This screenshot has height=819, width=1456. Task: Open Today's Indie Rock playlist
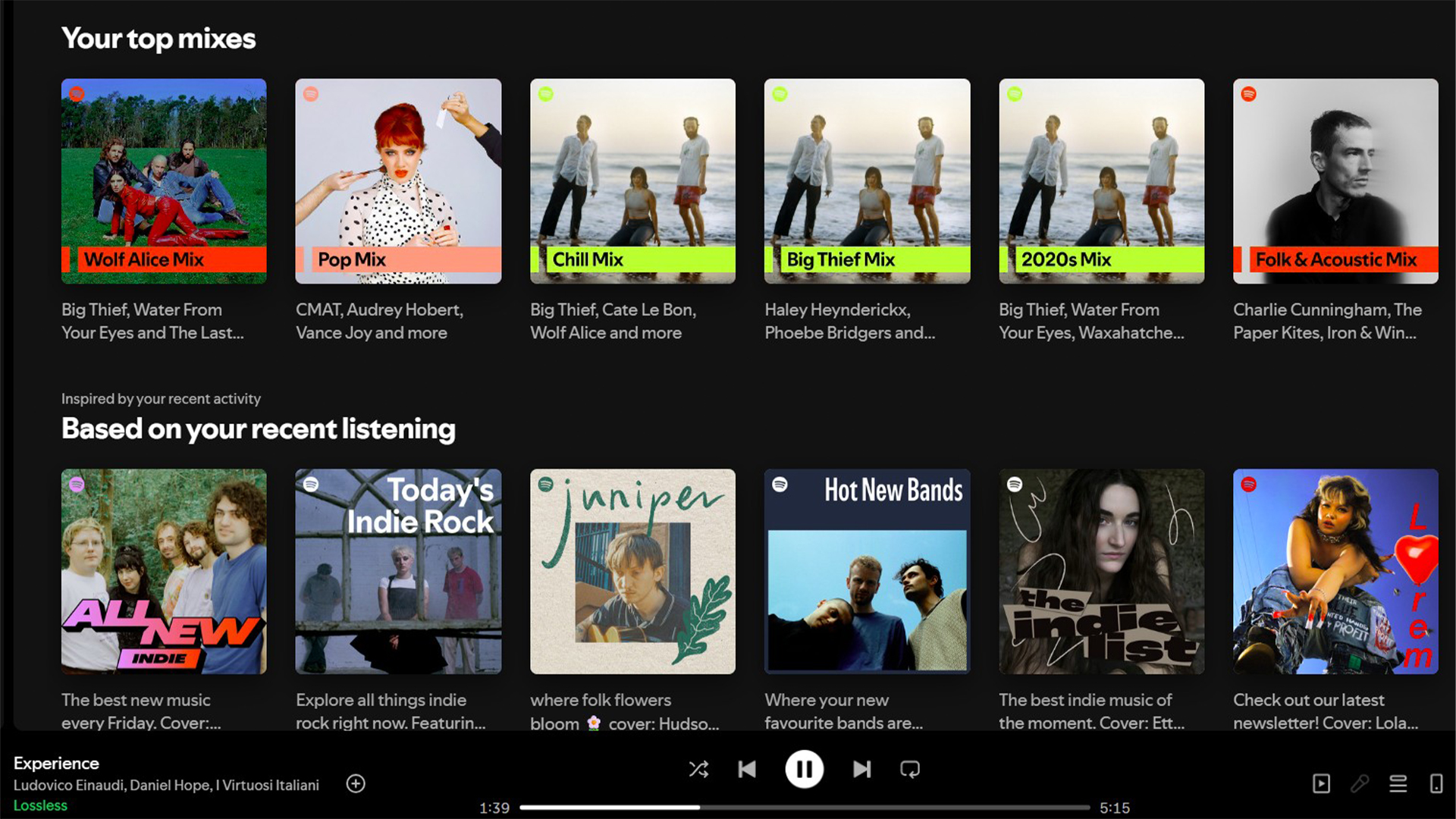coord(398,571)
